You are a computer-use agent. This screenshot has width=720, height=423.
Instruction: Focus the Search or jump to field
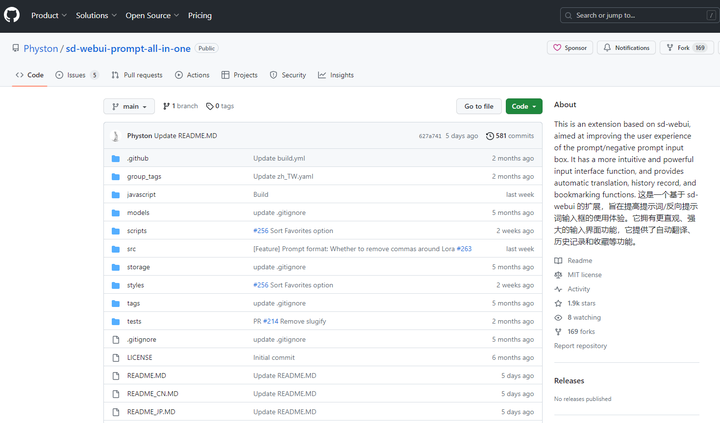tap(639, 15)
